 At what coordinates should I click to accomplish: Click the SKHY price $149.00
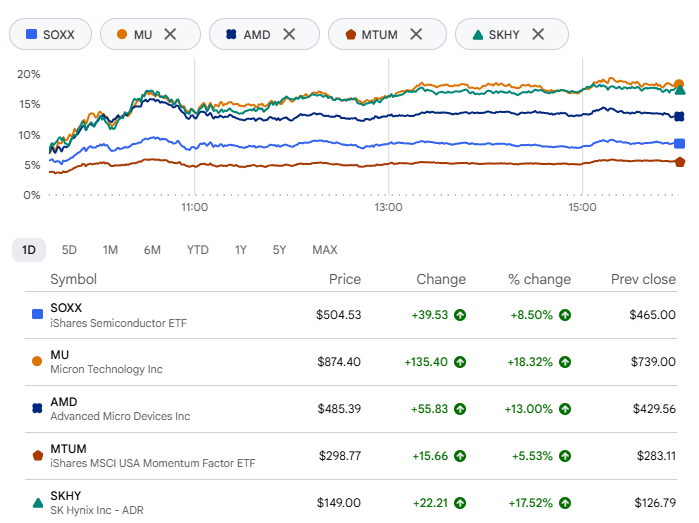pyautogui.click(x=339, y=503)
